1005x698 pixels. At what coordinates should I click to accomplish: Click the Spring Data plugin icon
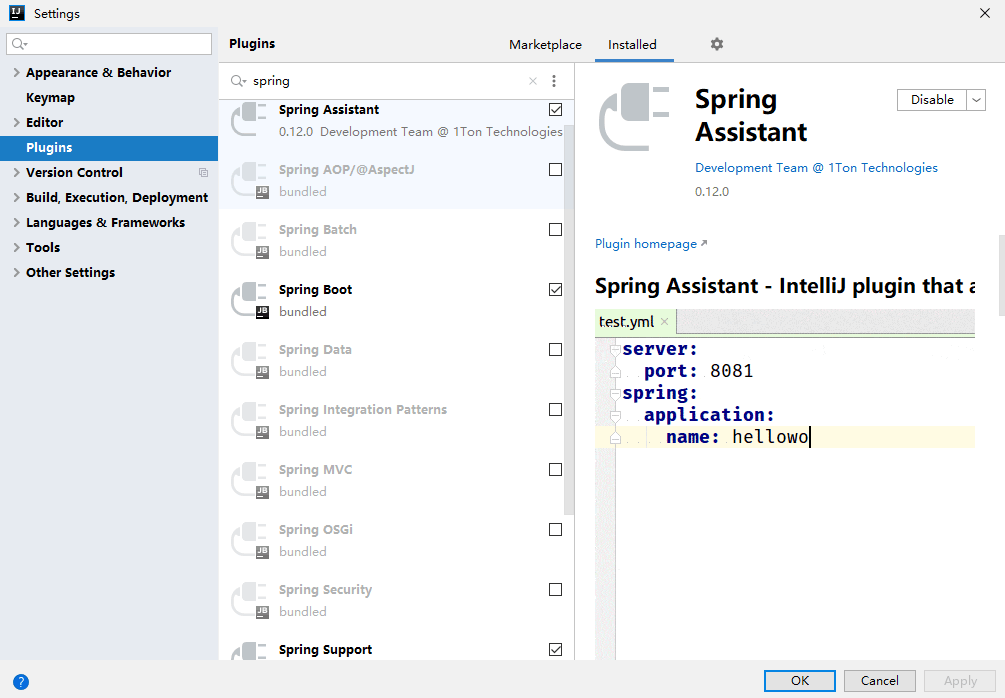[249, 360]
